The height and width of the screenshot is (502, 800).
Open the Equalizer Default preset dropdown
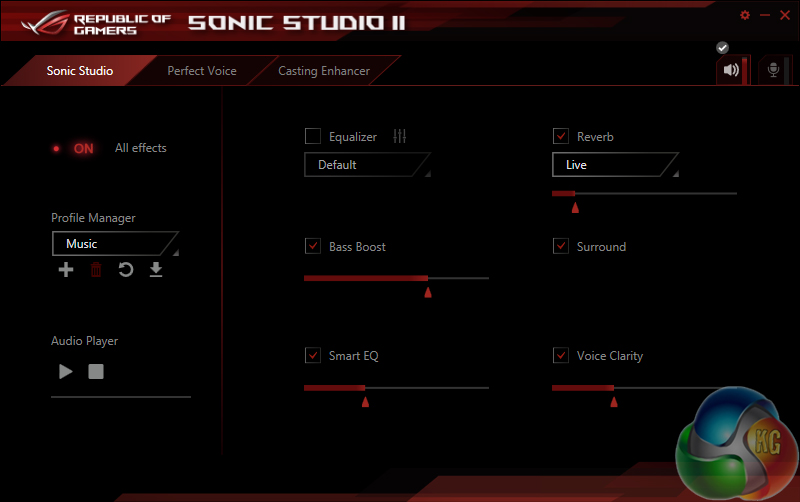pos(367,165)
